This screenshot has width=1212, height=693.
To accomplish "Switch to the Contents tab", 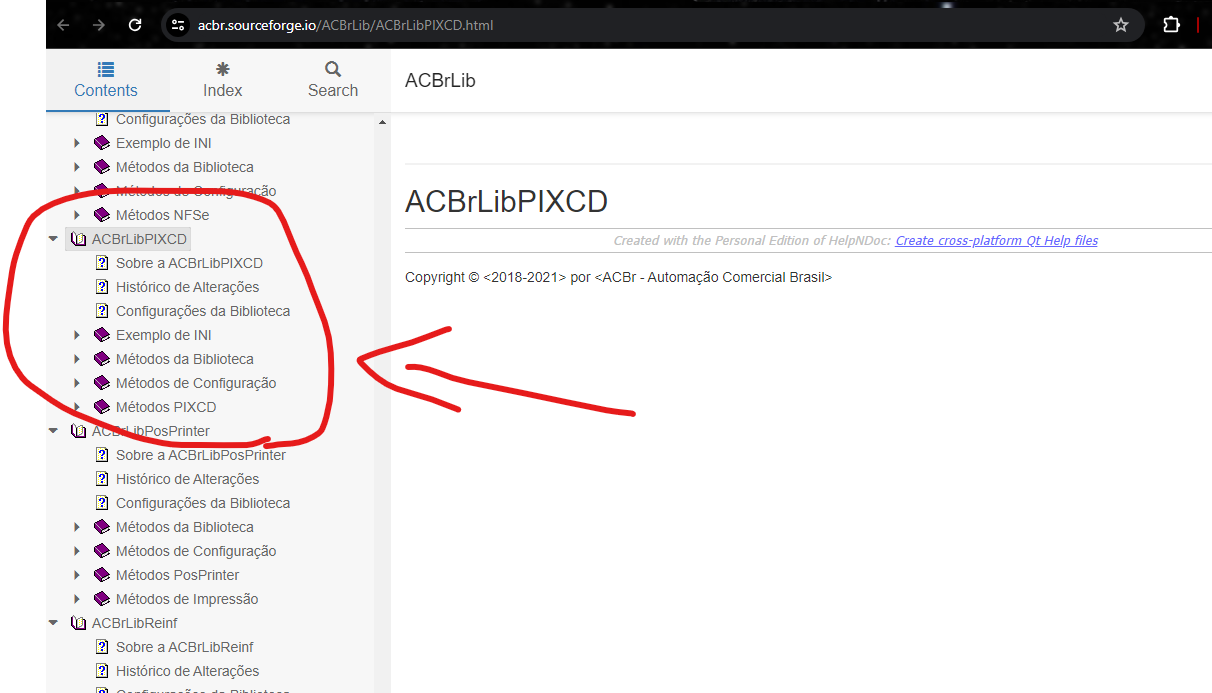I will 106,80.
